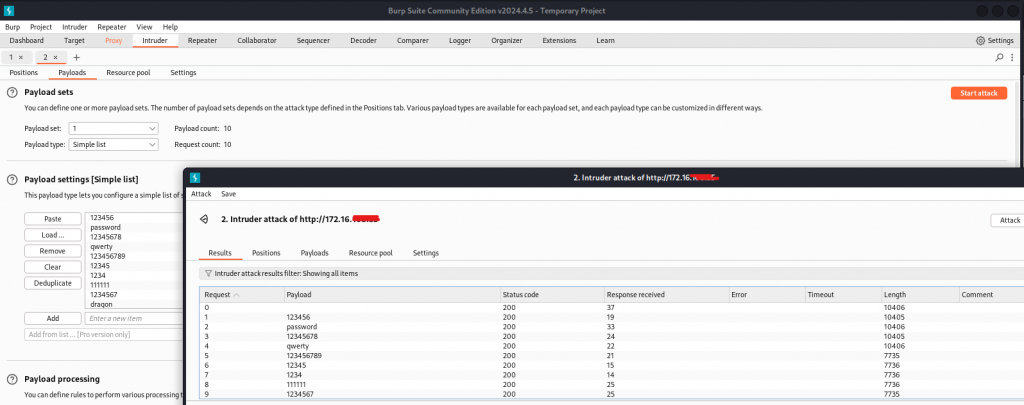Open Save menu in attack window
The image size is (1024, 405).
point(229,194)
